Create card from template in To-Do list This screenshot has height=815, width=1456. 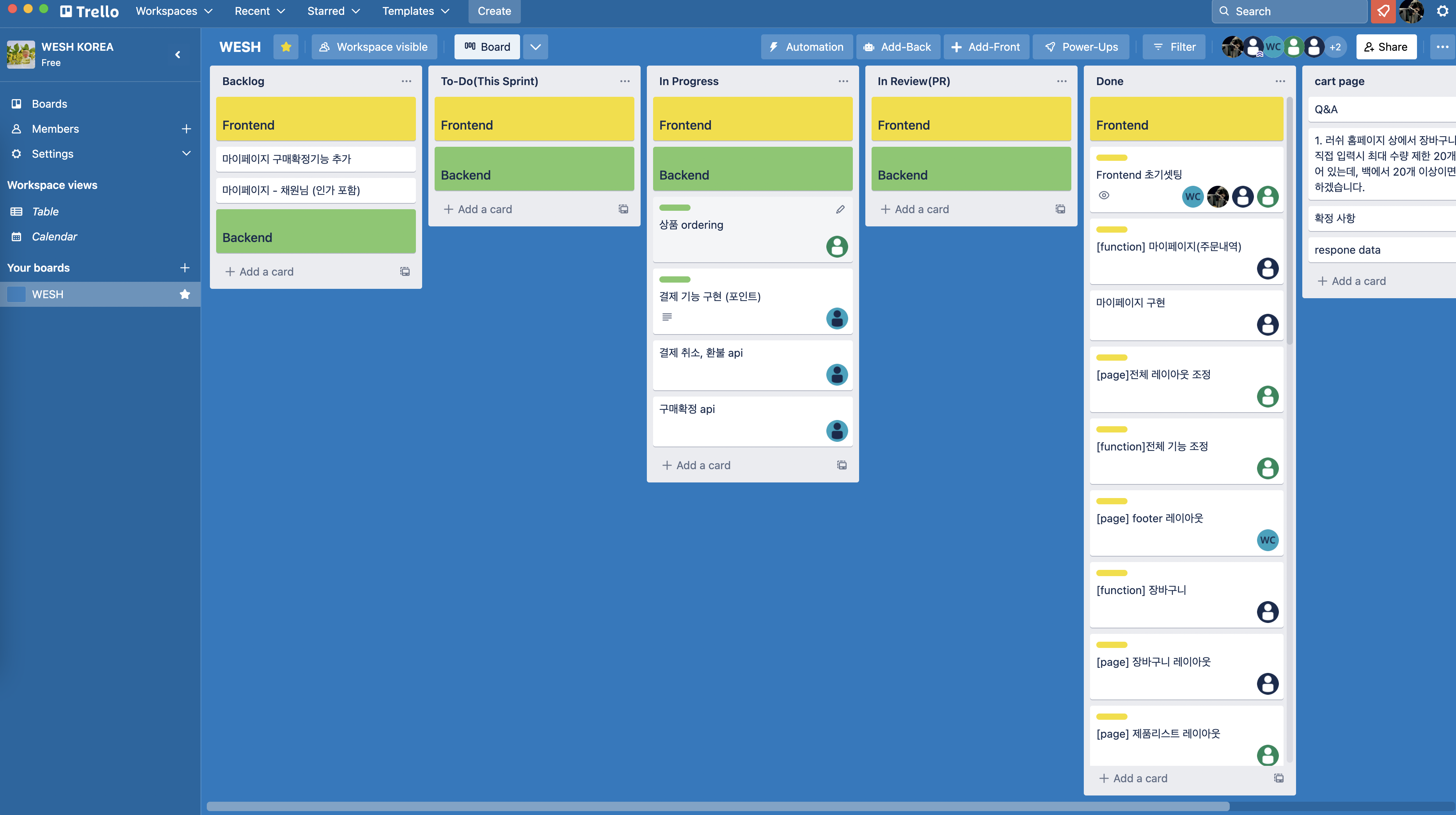coord(623,209)
